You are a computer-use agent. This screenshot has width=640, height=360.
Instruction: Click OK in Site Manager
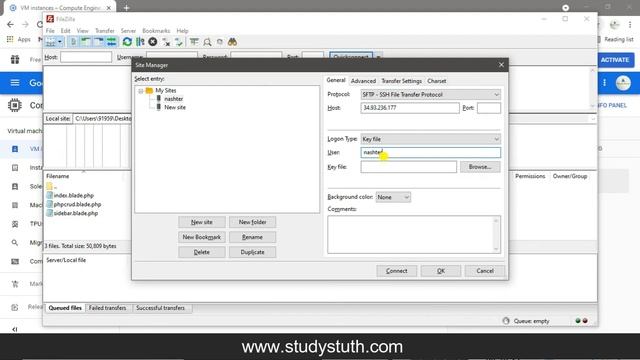[x=441, y=271]
